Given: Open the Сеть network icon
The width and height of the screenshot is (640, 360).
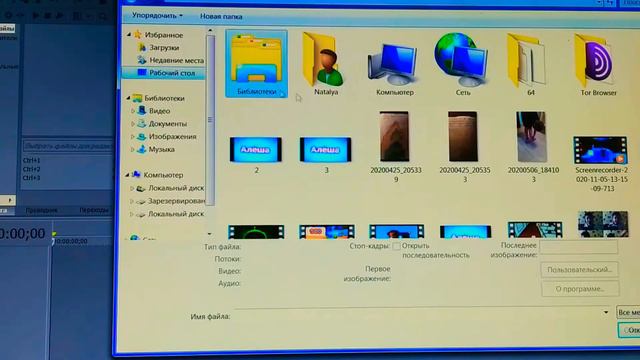Looking at the screenshot, I should 462,64.
